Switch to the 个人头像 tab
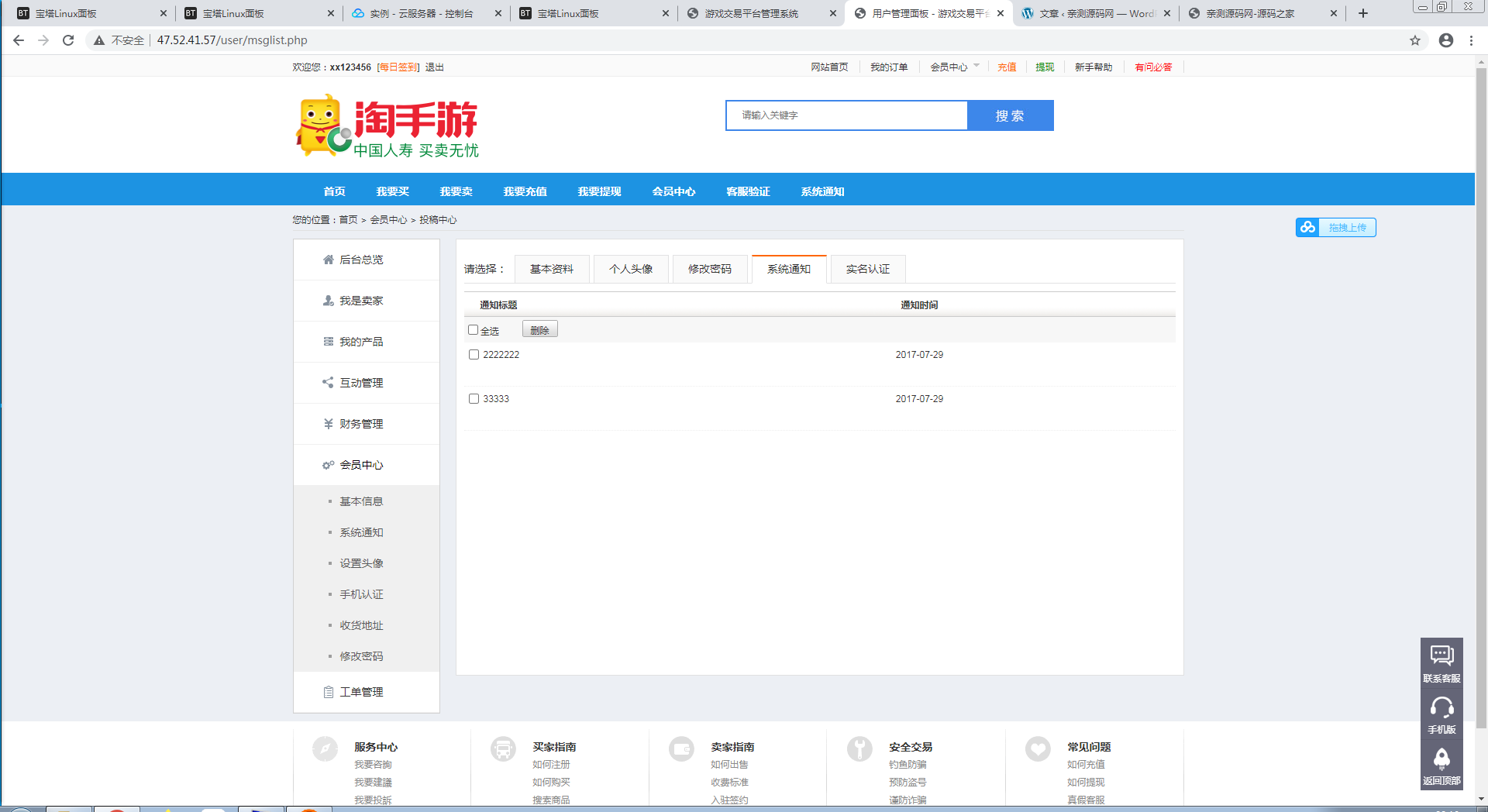 tap(631, 269)
